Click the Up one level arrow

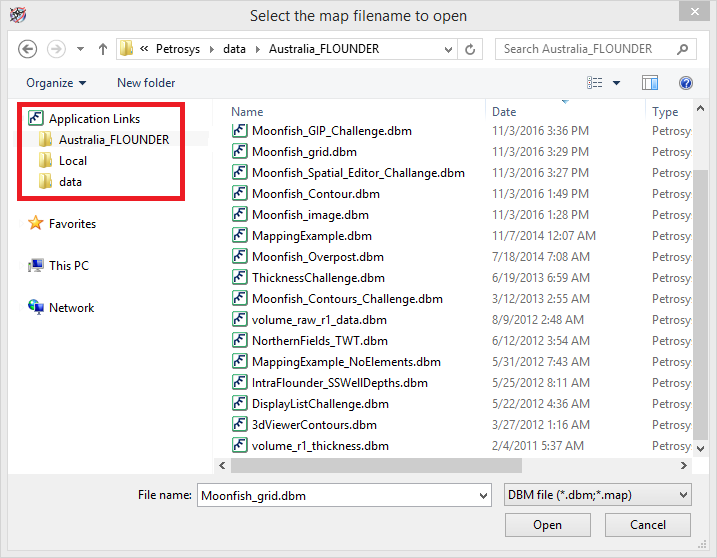102,49
